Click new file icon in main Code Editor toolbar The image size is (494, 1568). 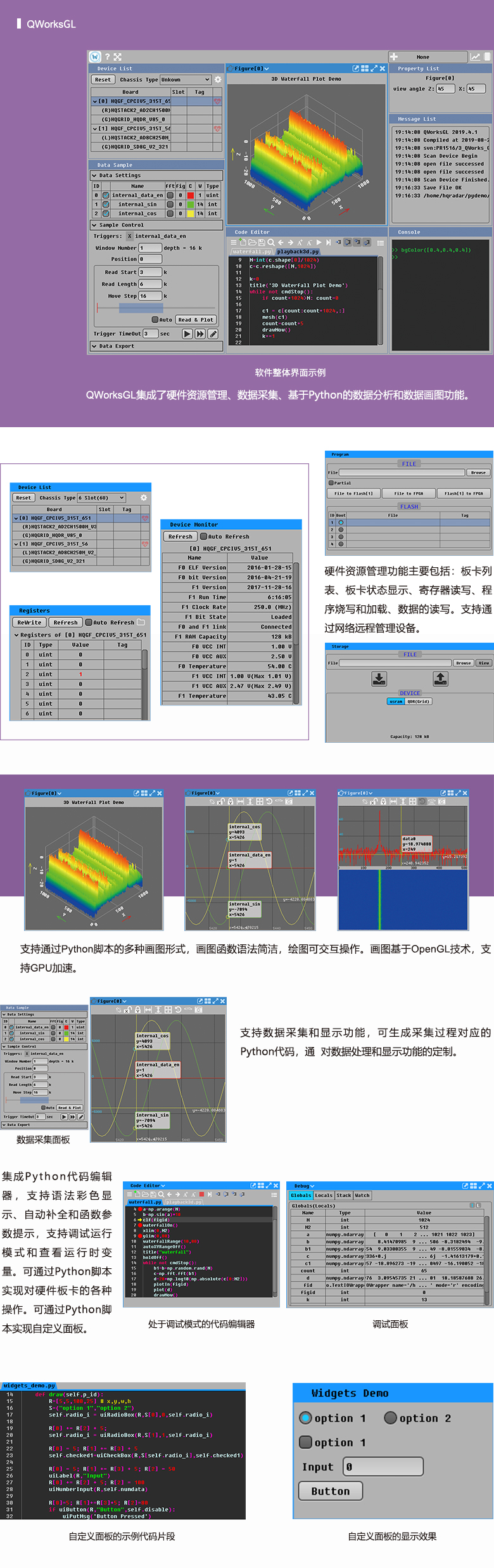pyautogui.click(x=243, y=242)
